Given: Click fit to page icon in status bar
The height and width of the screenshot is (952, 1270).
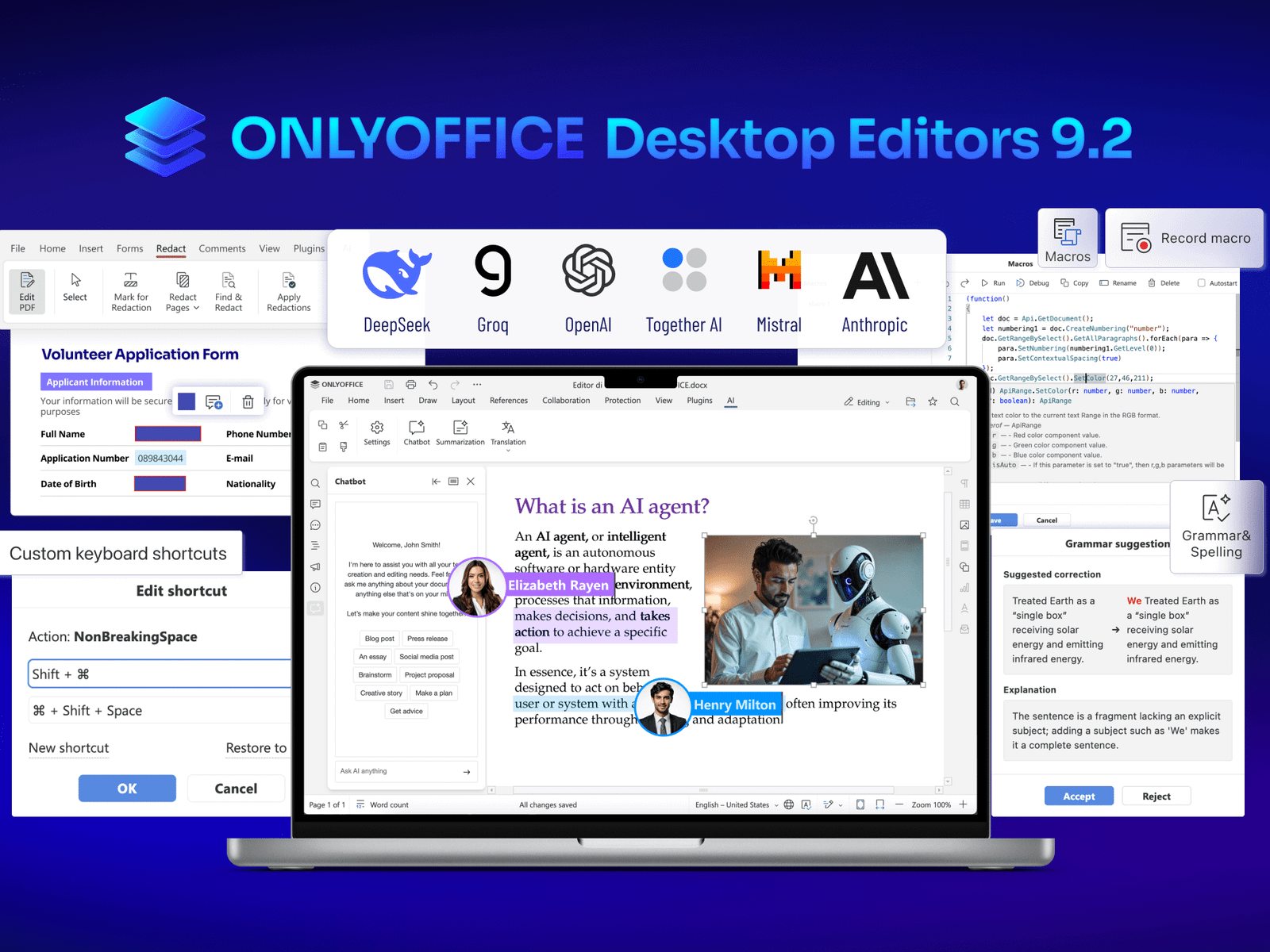Looking at the screenshot, I should tap(860, 804).
